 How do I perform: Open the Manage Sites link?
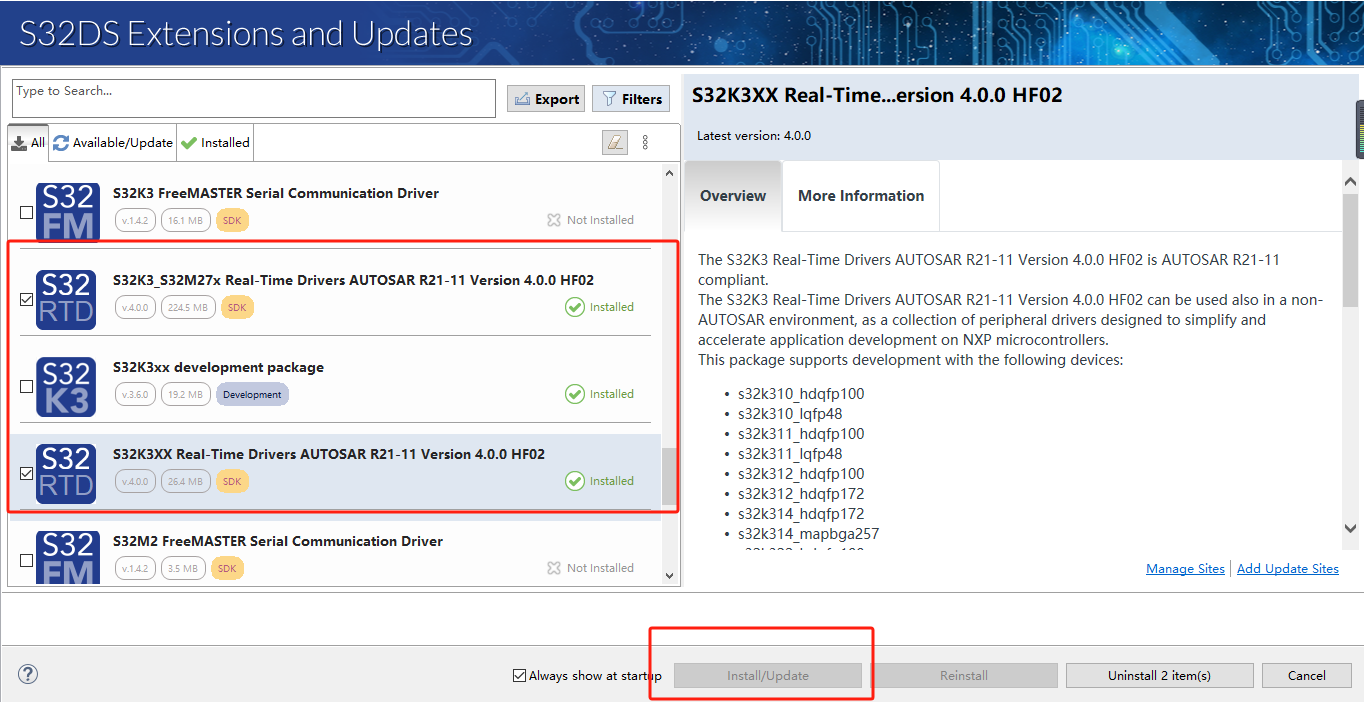click(1185, 568)
